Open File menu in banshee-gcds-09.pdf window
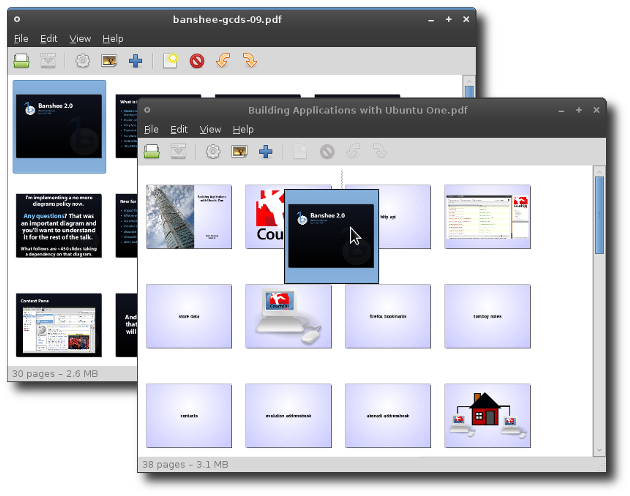 pos(21,39)
